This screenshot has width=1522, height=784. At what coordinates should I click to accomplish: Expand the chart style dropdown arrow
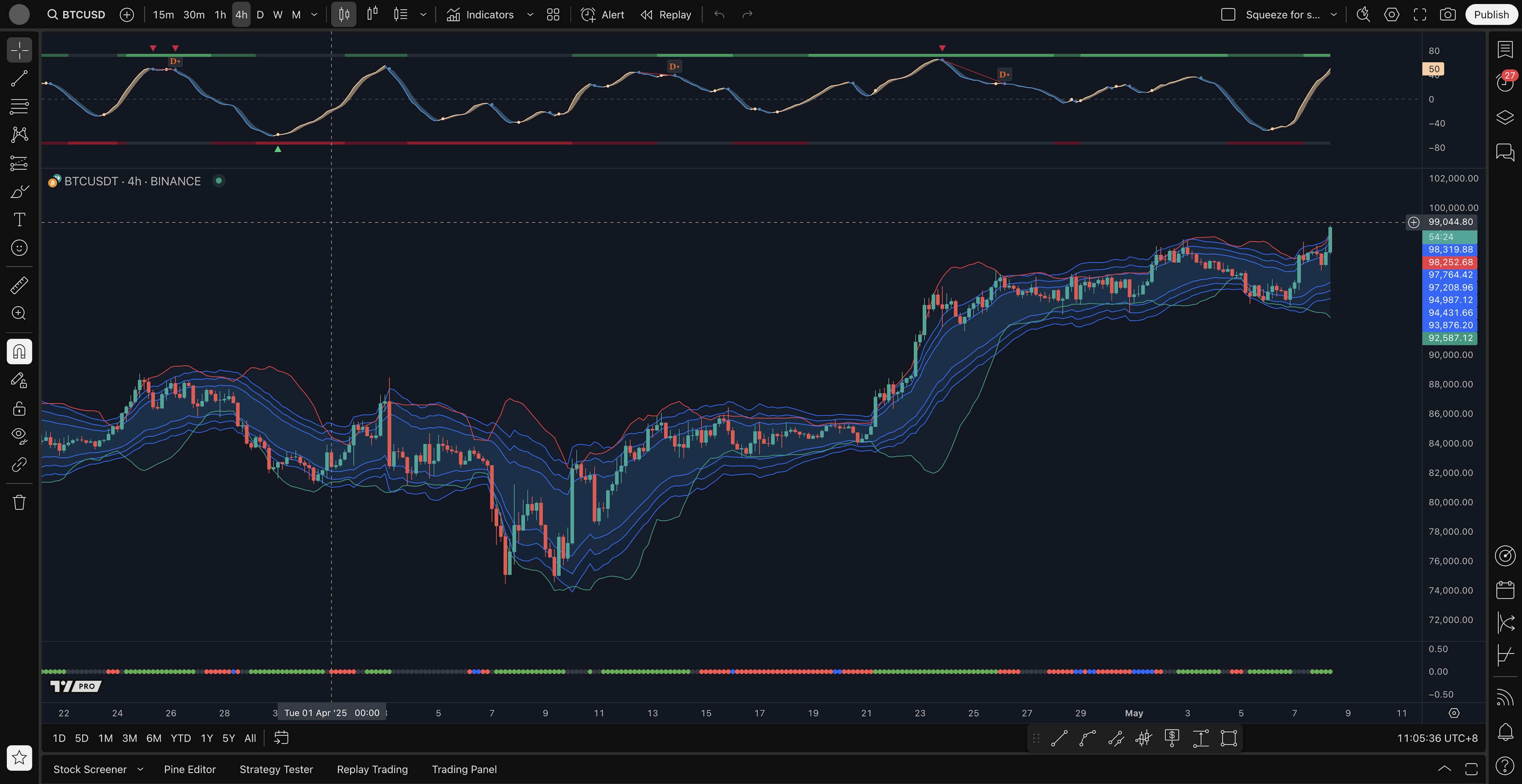[423, 15]
